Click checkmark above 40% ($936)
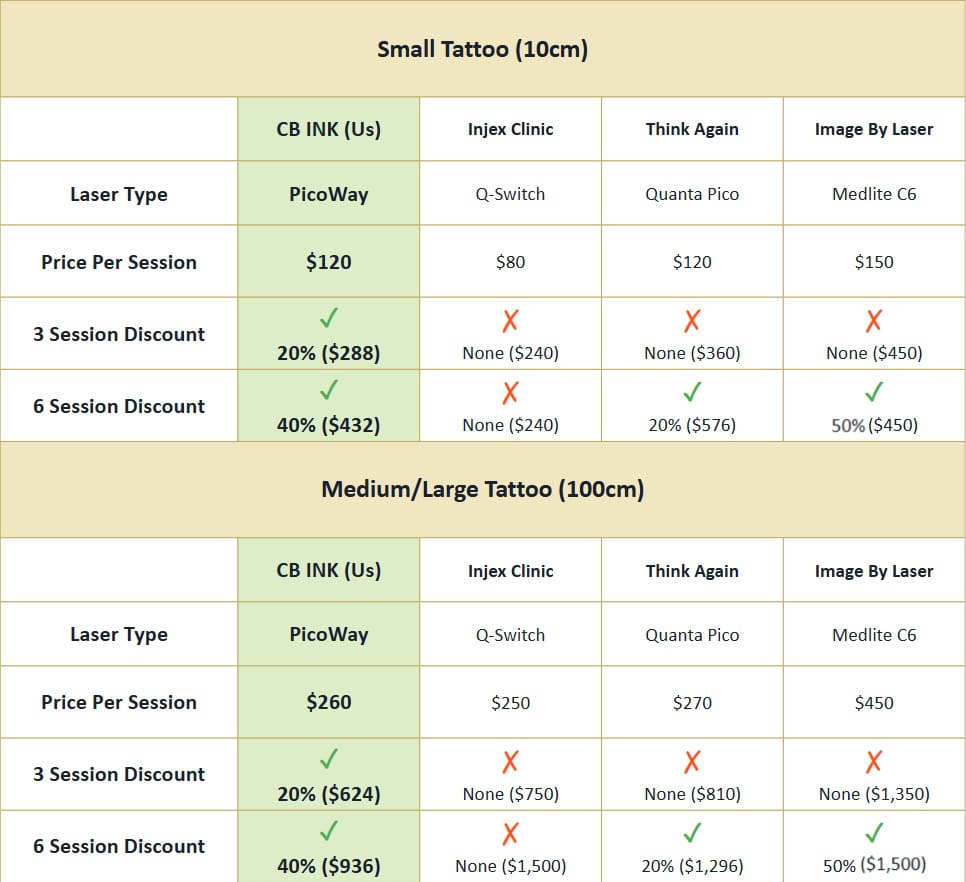Screen dimensions: 966x882 tap(329, 831)
